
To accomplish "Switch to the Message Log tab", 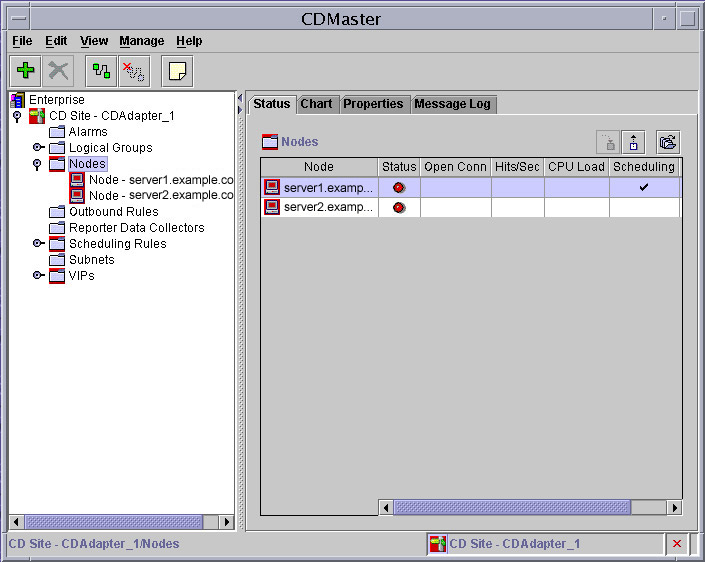I will point(452,104).
